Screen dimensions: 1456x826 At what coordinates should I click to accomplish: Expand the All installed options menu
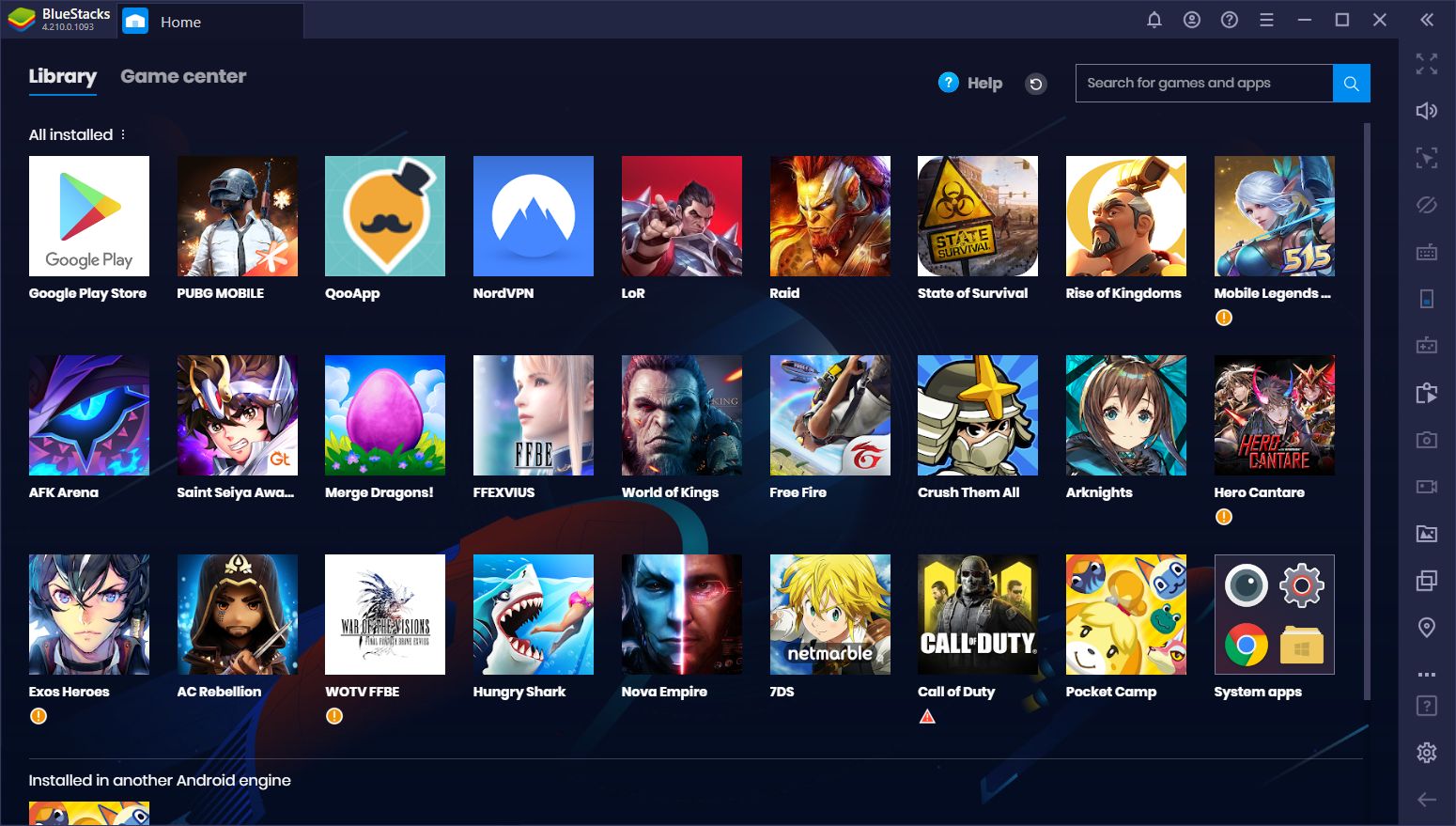click(x=123, y=134)
